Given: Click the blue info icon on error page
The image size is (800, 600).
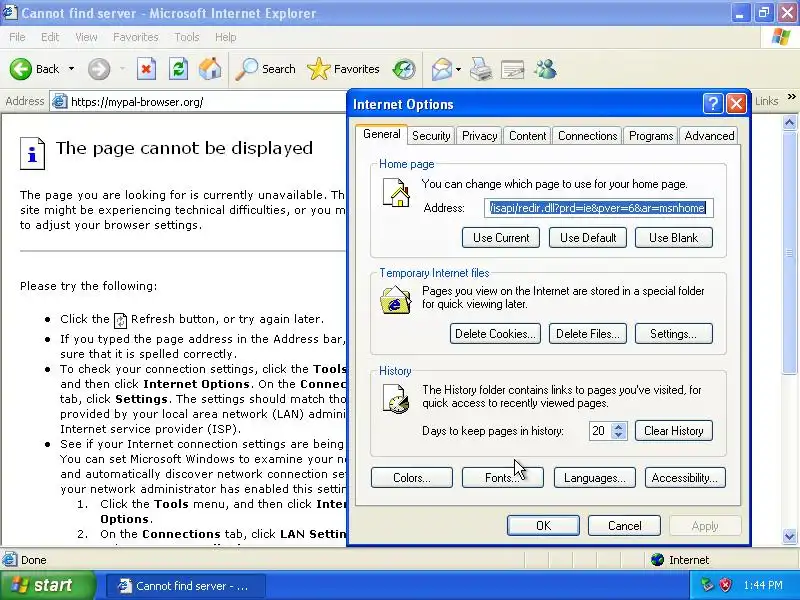Looking at the screenshot, I should pyautogui.click(x=32, y=153).
